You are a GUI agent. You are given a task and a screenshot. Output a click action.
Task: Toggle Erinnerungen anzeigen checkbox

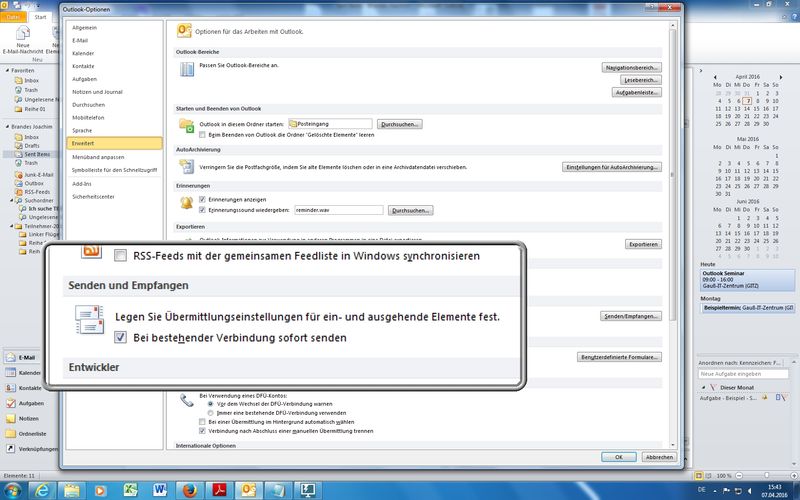(202, 199)
